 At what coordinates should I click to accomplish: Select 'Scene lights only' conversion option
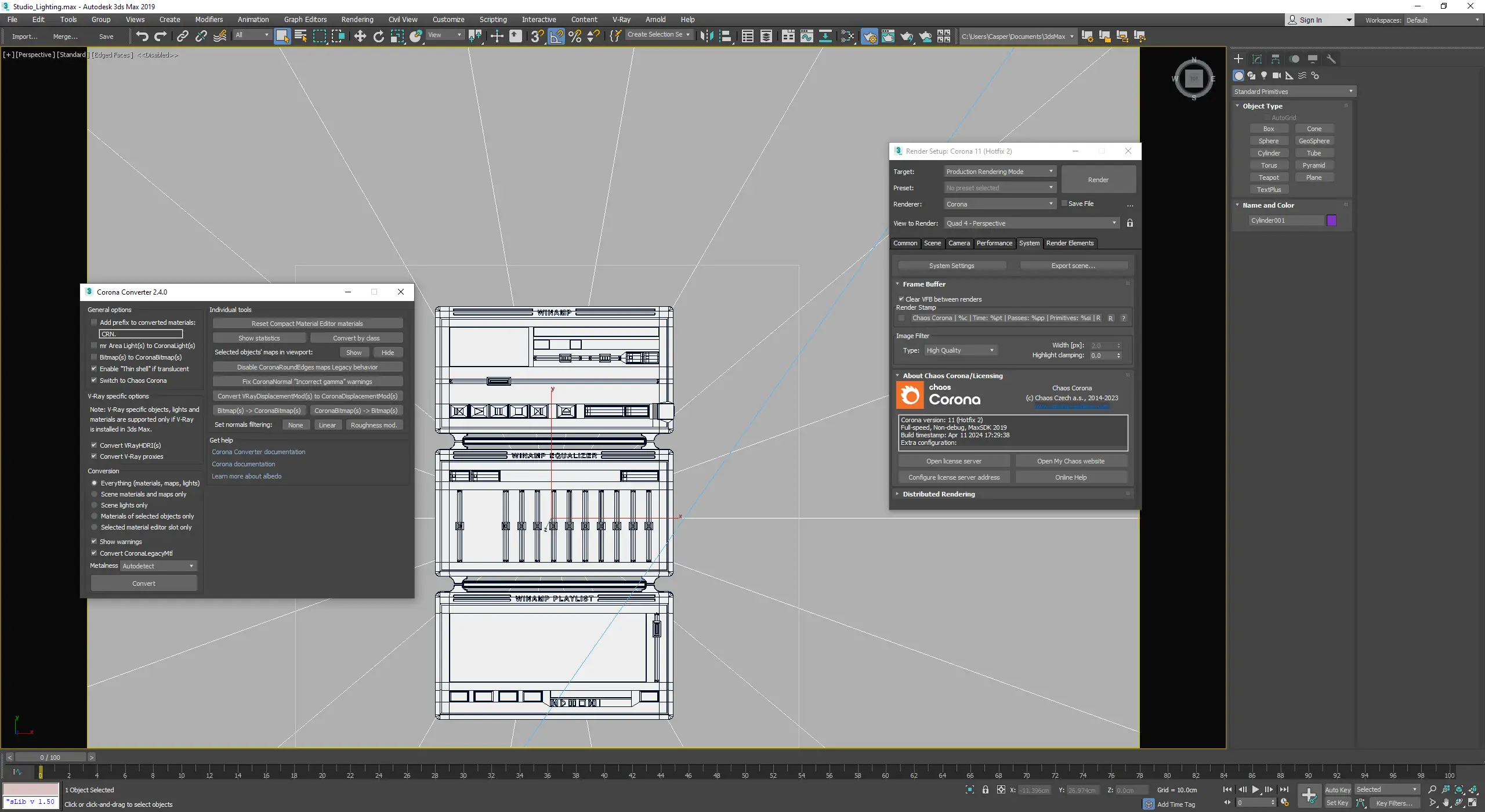[95, 505]
